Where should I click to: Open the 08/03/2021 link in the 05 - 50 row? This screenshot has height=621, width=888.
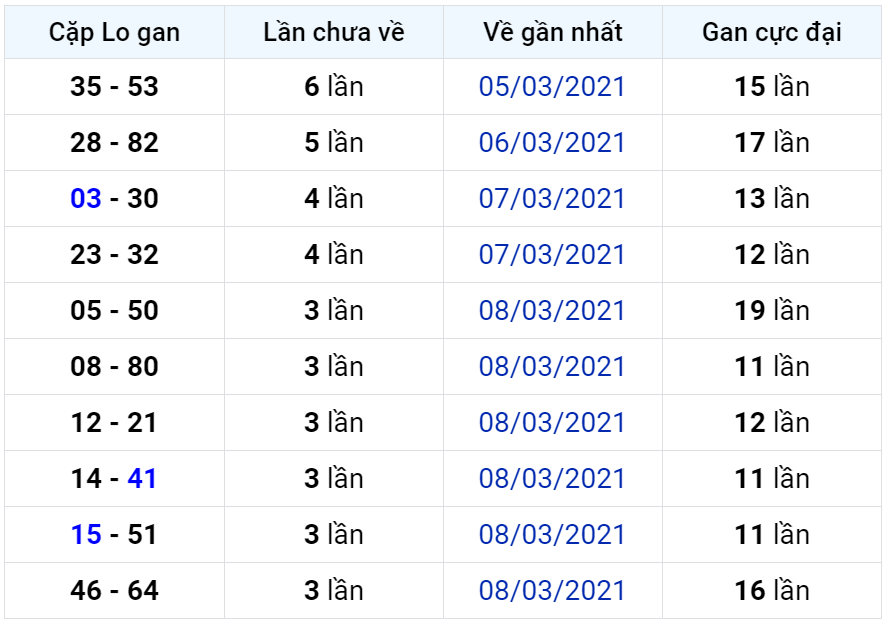(x=552, y=311)
